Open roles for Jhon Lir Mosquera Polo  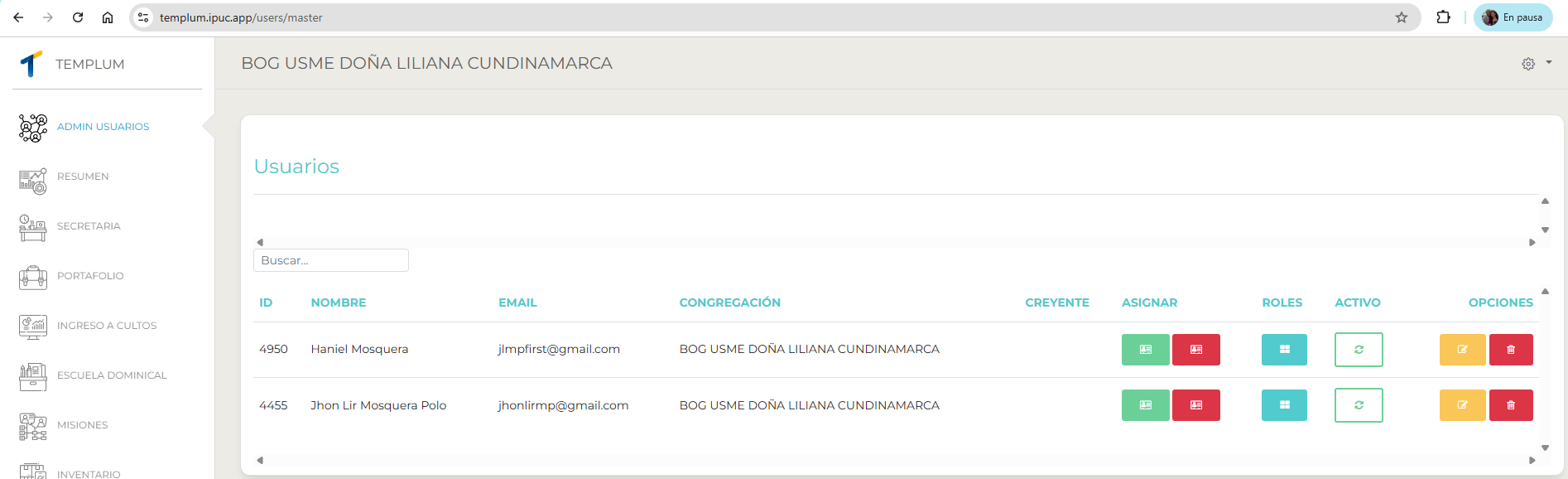tap(1284, 405)
